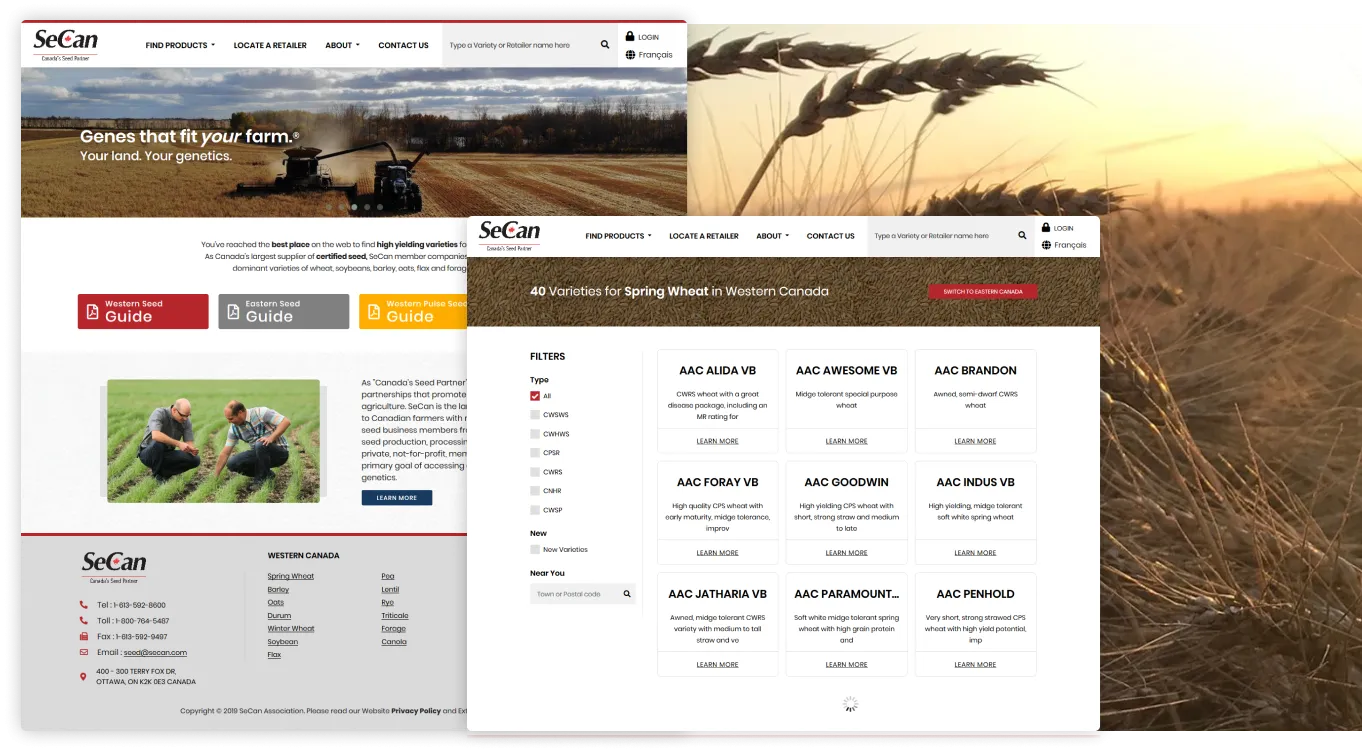This screenshot has width=1362, height=752.
Task: Open the Barley footer link
Action: click(278, 590)
